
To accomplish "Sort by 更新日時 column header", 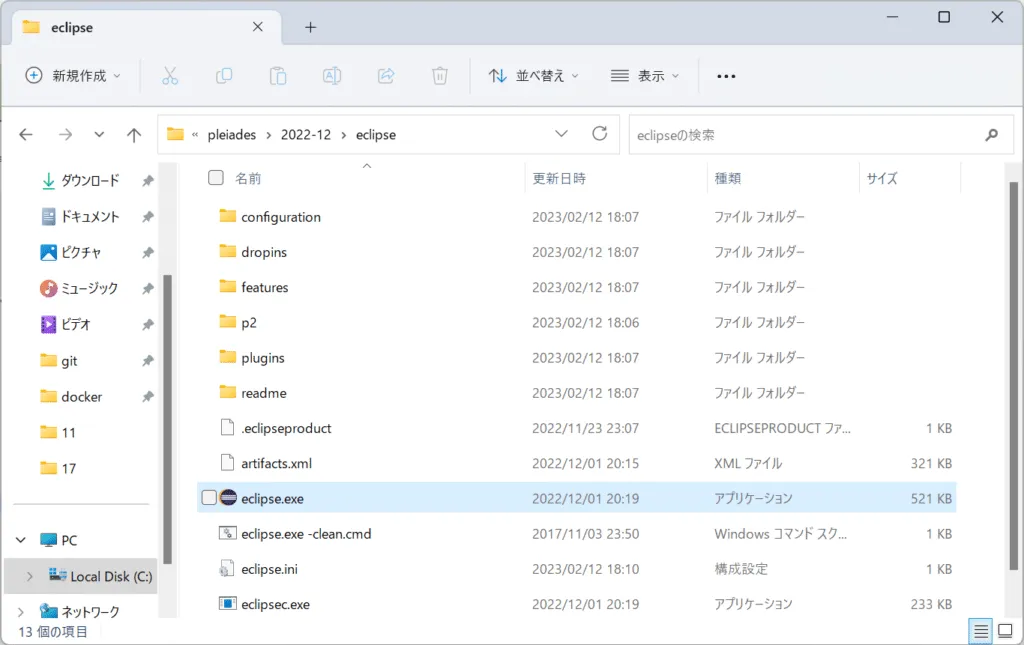I will point(559,178).
